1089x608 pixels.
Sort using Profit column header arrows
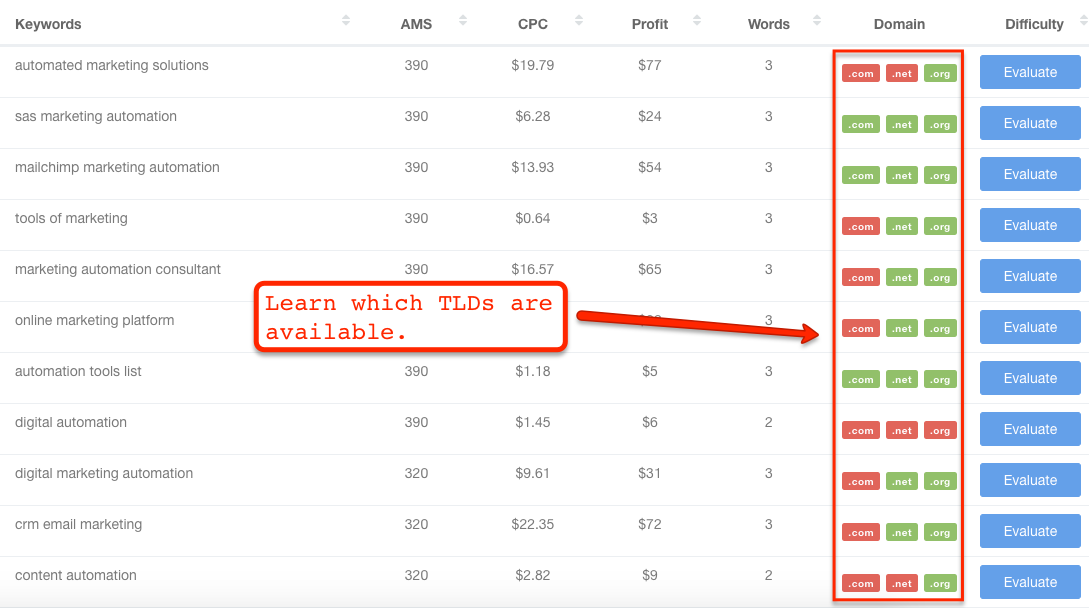[x=697, y=20]
